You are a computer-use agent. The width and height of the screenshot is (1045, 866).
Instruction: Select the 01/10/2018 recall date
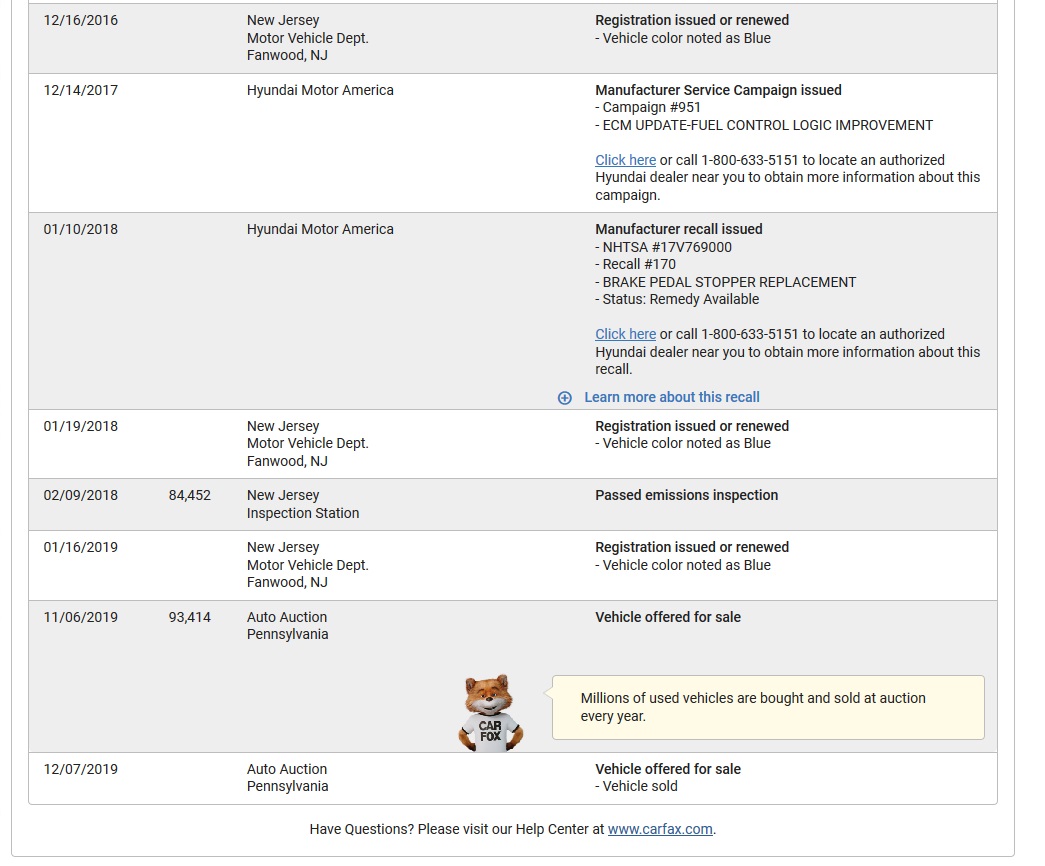pos(81,229)
